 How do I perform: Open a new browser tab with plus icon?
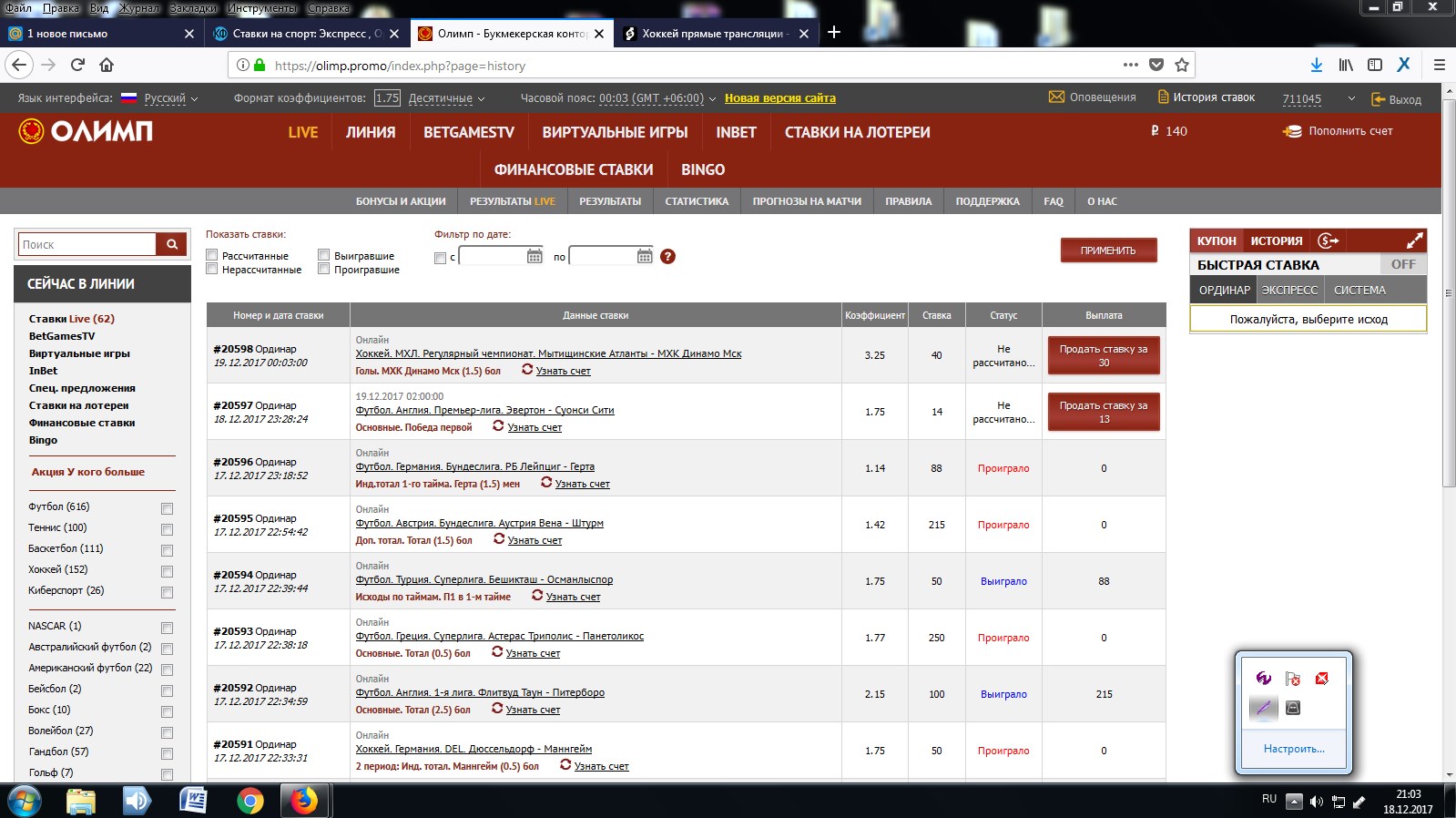833,33
